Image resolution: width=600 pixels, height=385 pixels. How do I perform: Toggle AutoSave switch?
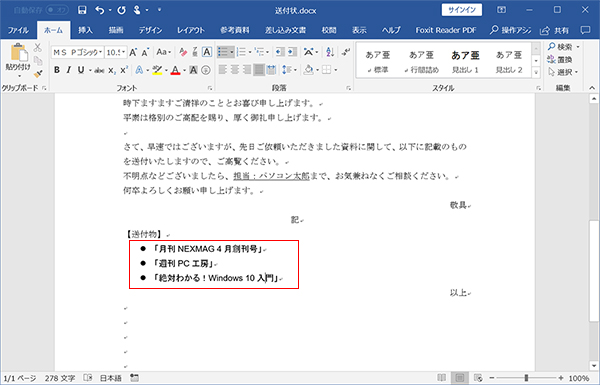tap(57, 10)
